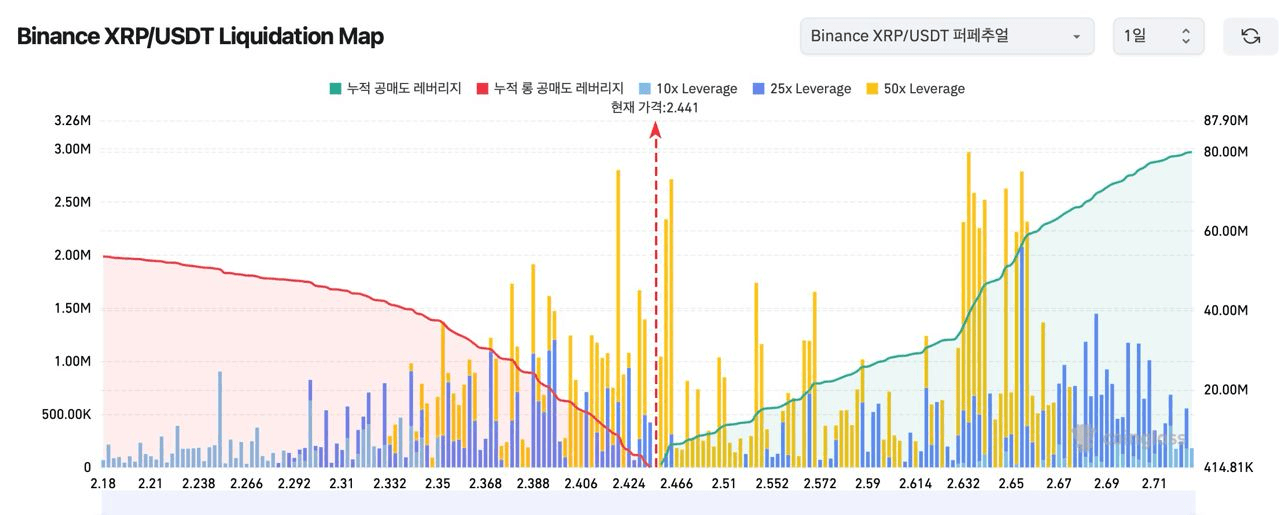Click the 2.31 price axis label
The height and width of the screenshot is (515, 1280).
coord(342,484)
